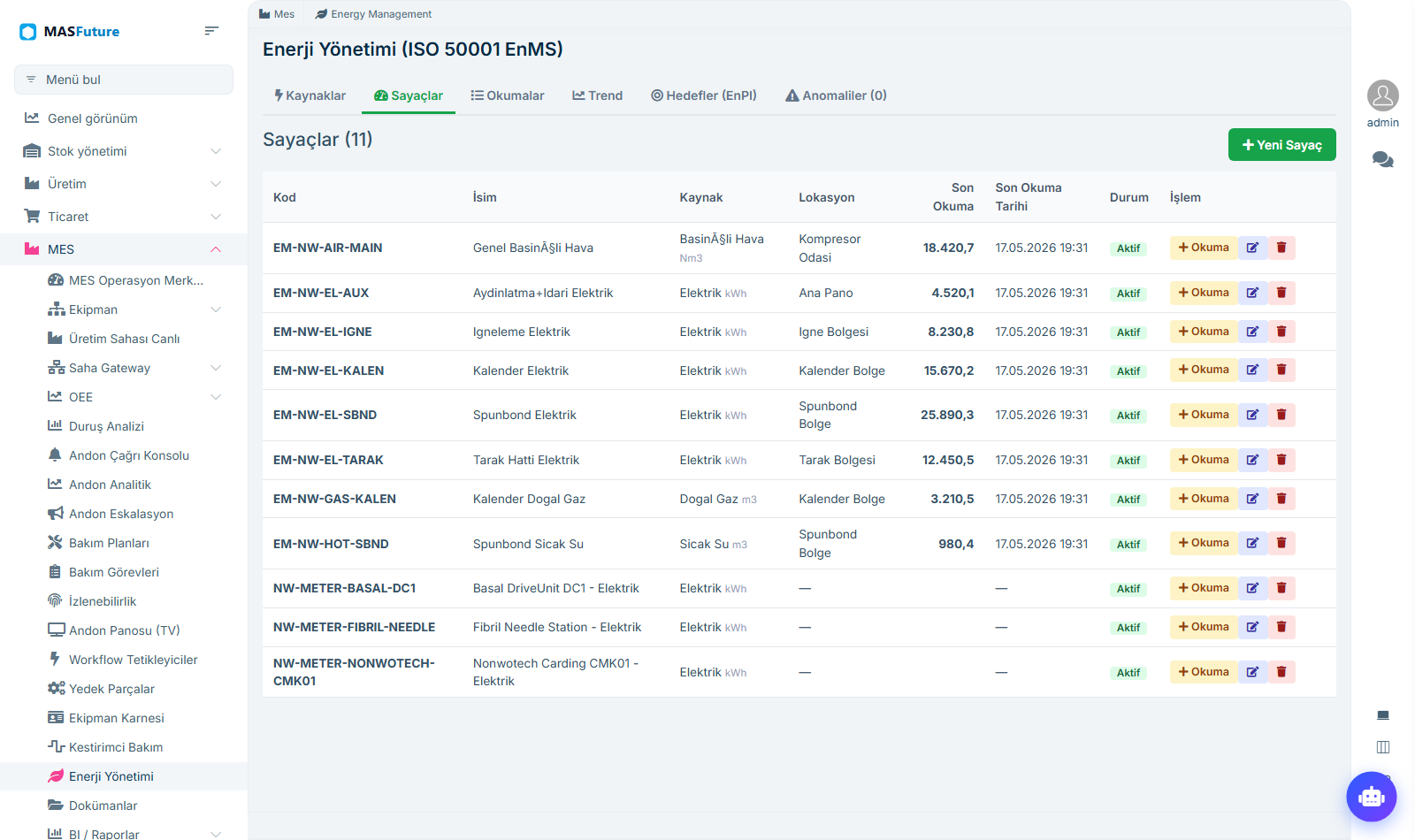The image size is (1415, 840).
Task: Expand the OEE submenu
Action: point(216,397)
